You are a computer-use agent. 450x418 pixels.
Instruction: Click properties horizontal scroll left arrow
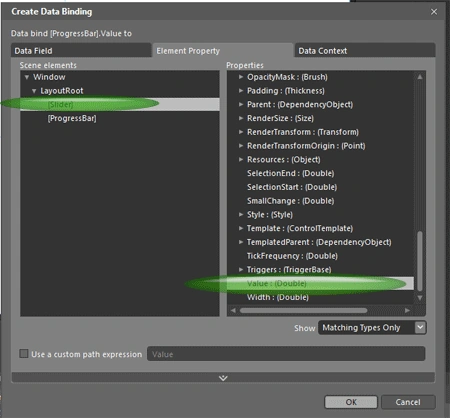click(233, 310)
